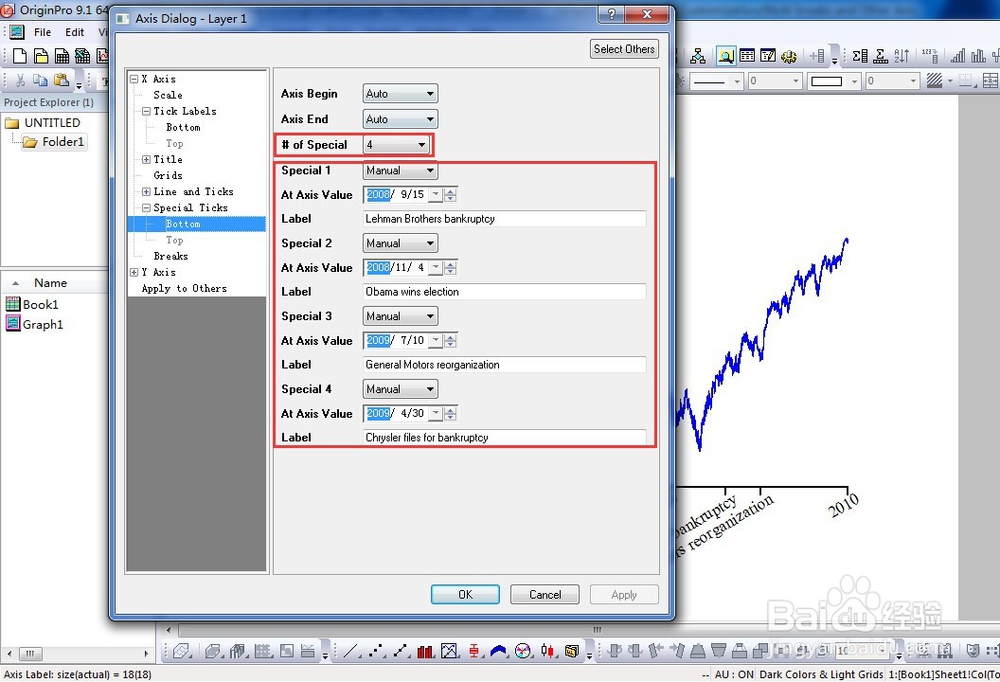Open the 2009/4/30 date picker dropdown
This screenshot has height=682, width=1000.
pyautogui.click(x=436, y=413)
